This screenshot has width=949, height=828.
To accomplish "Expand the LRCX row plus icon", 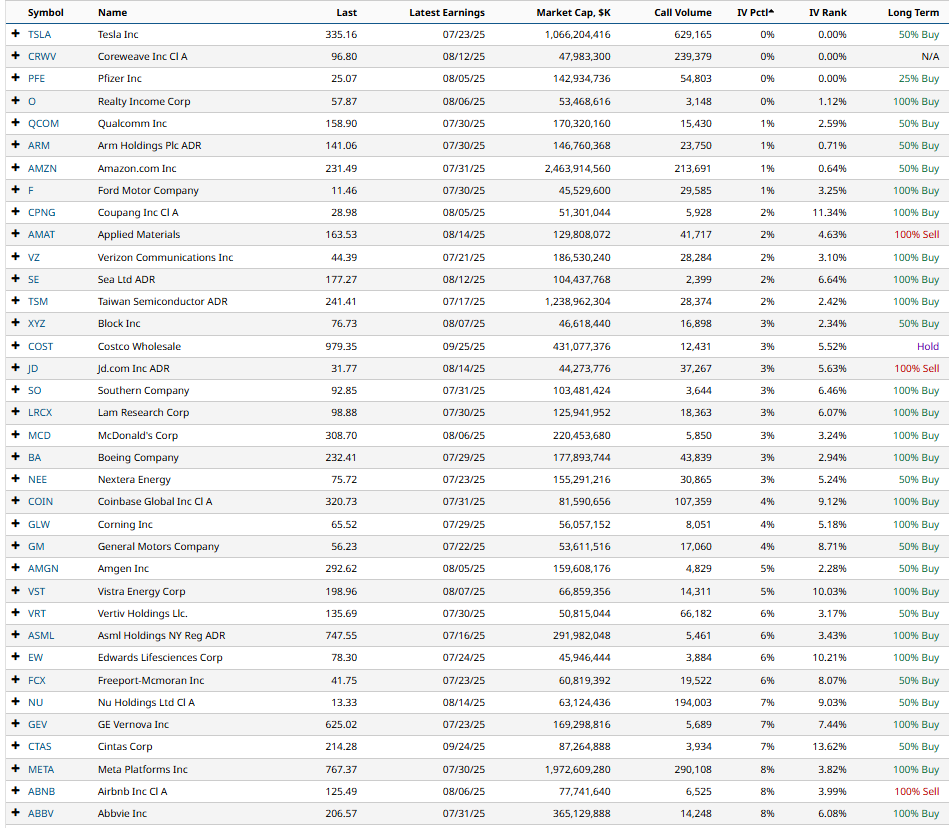I will tap(16, 412).
